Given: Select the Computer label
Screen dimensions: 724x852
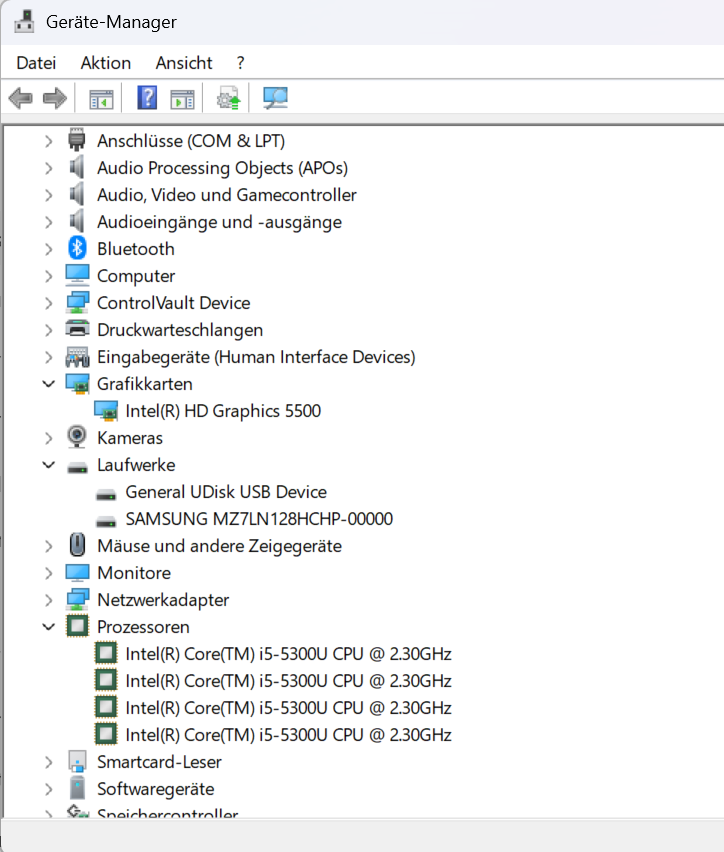Looking at the screenshot, I should (136, 276).
